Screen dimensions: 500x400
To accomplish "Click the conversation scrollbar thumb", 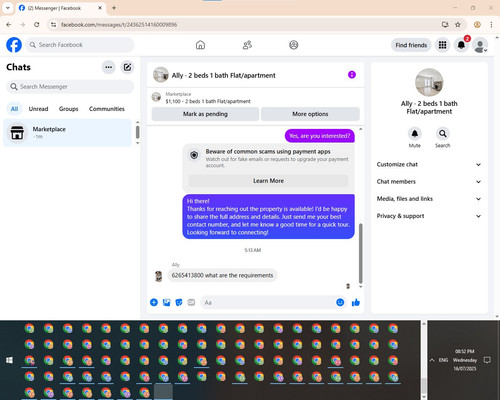I will [360, 253].
